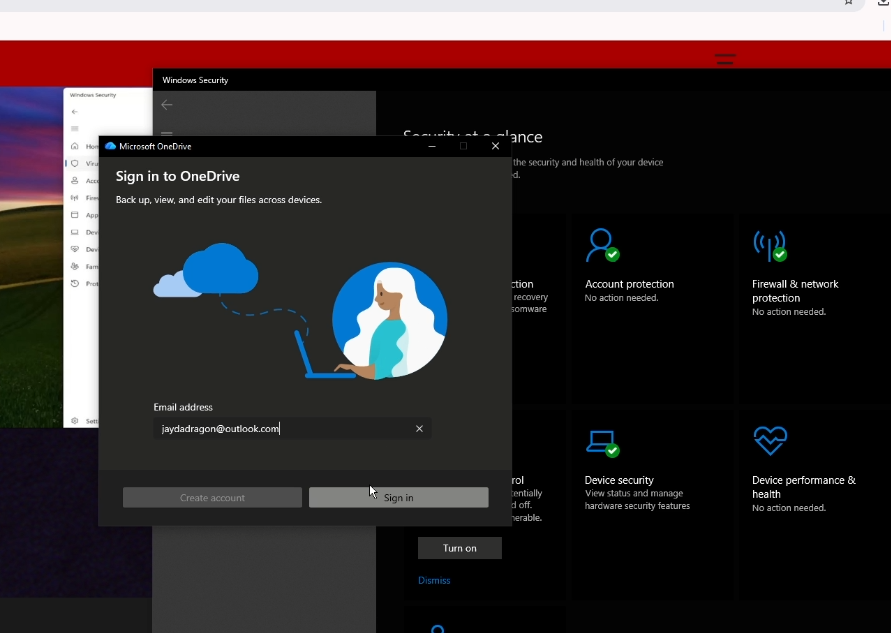Open the Device security laptop icon
Image resolution: width=891 pixels, height=633 pixels.
602,443
